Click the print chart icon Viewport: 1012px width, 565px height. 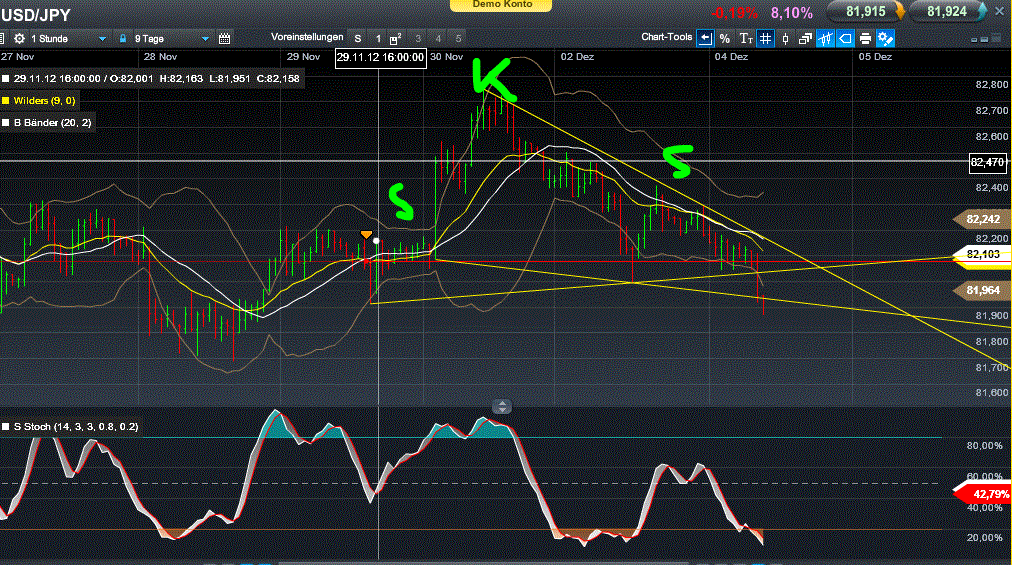click(x=865, y=38)
